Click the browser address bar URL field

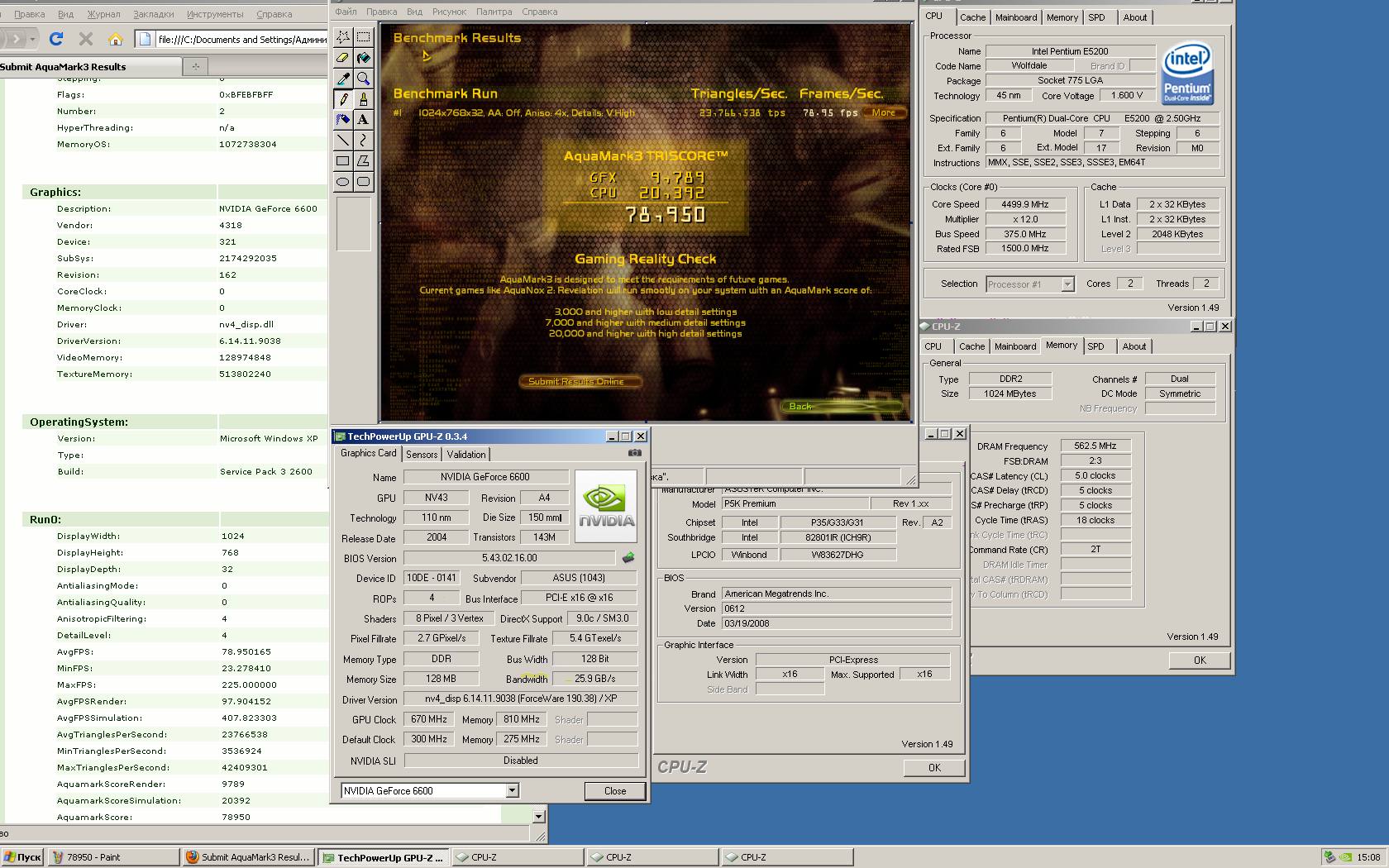241,39
